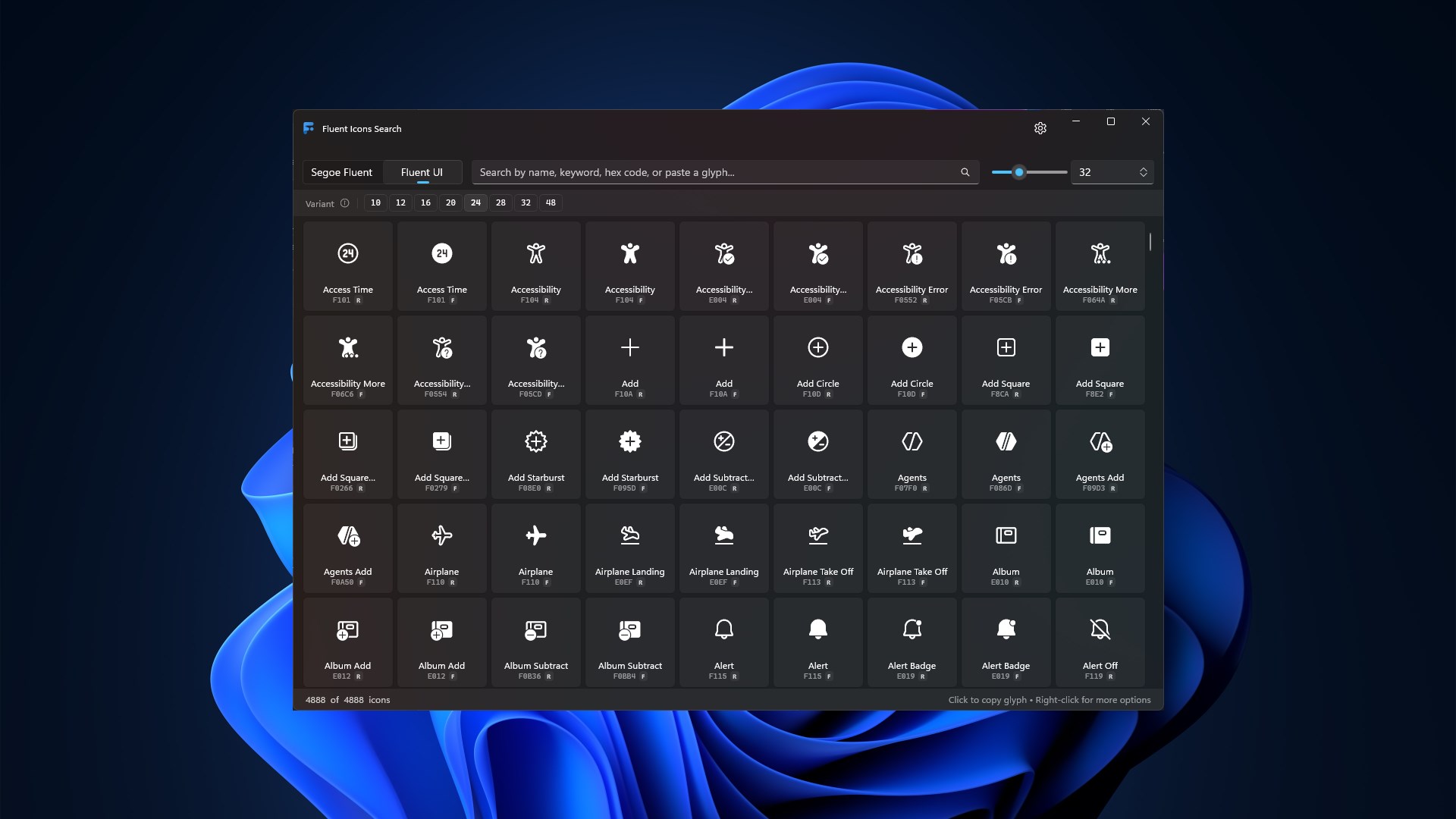Copy the filled Access Time icon

tap(442, 266)
